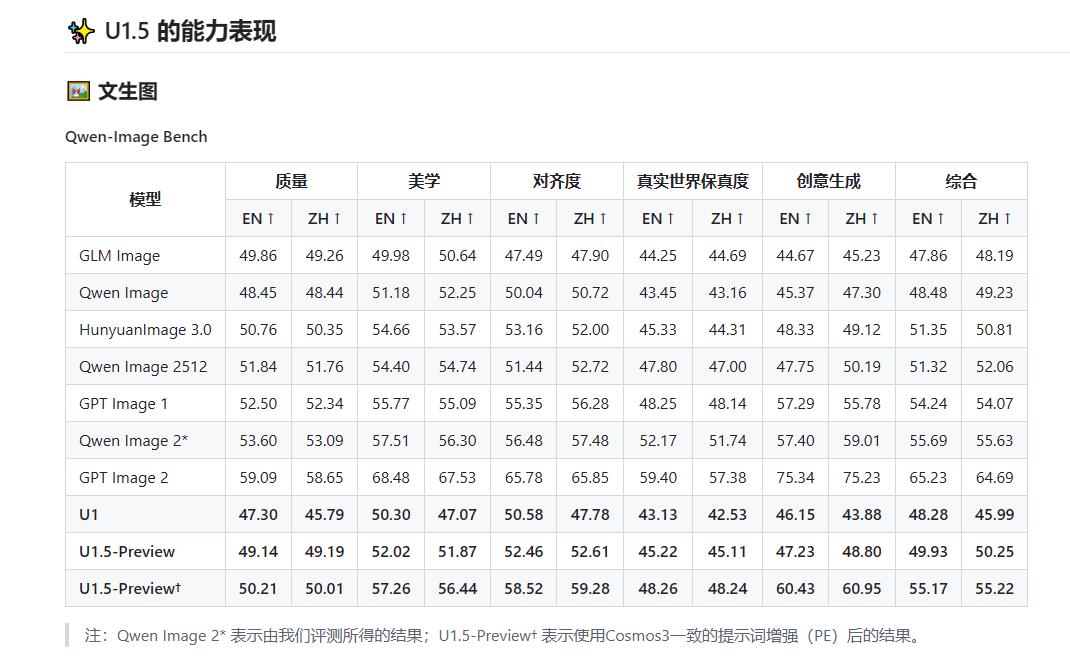This screenshot has height=658, width=1070.
Task: Select the U1.5-Preview† row name
Action: coord(130,588)
